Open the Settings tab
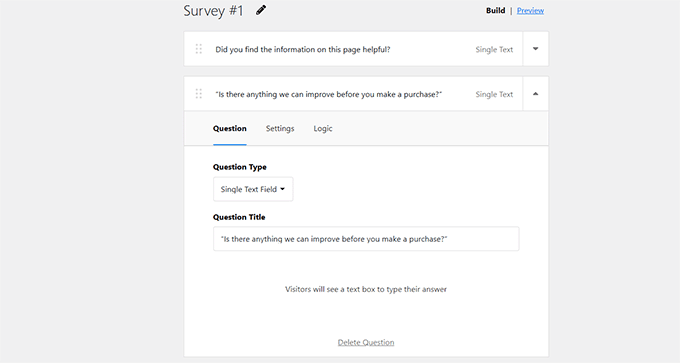 (280, 128)
